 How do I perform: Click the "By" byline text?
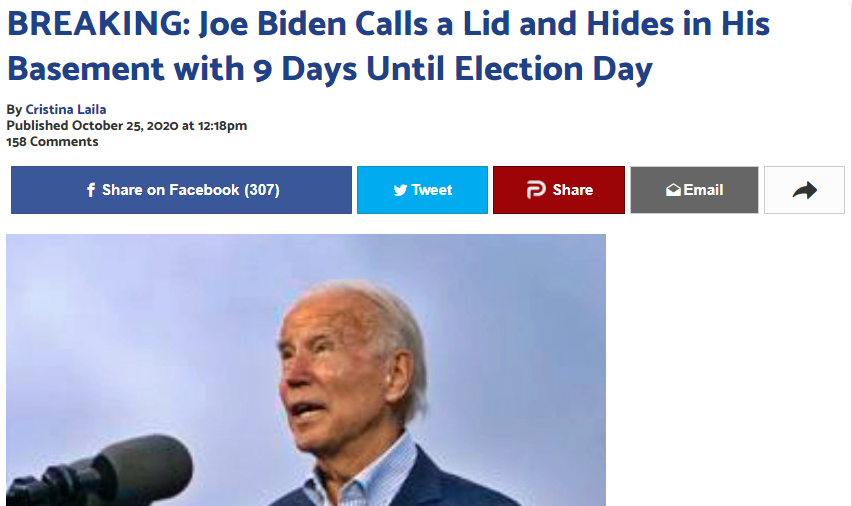coord(14,109)
